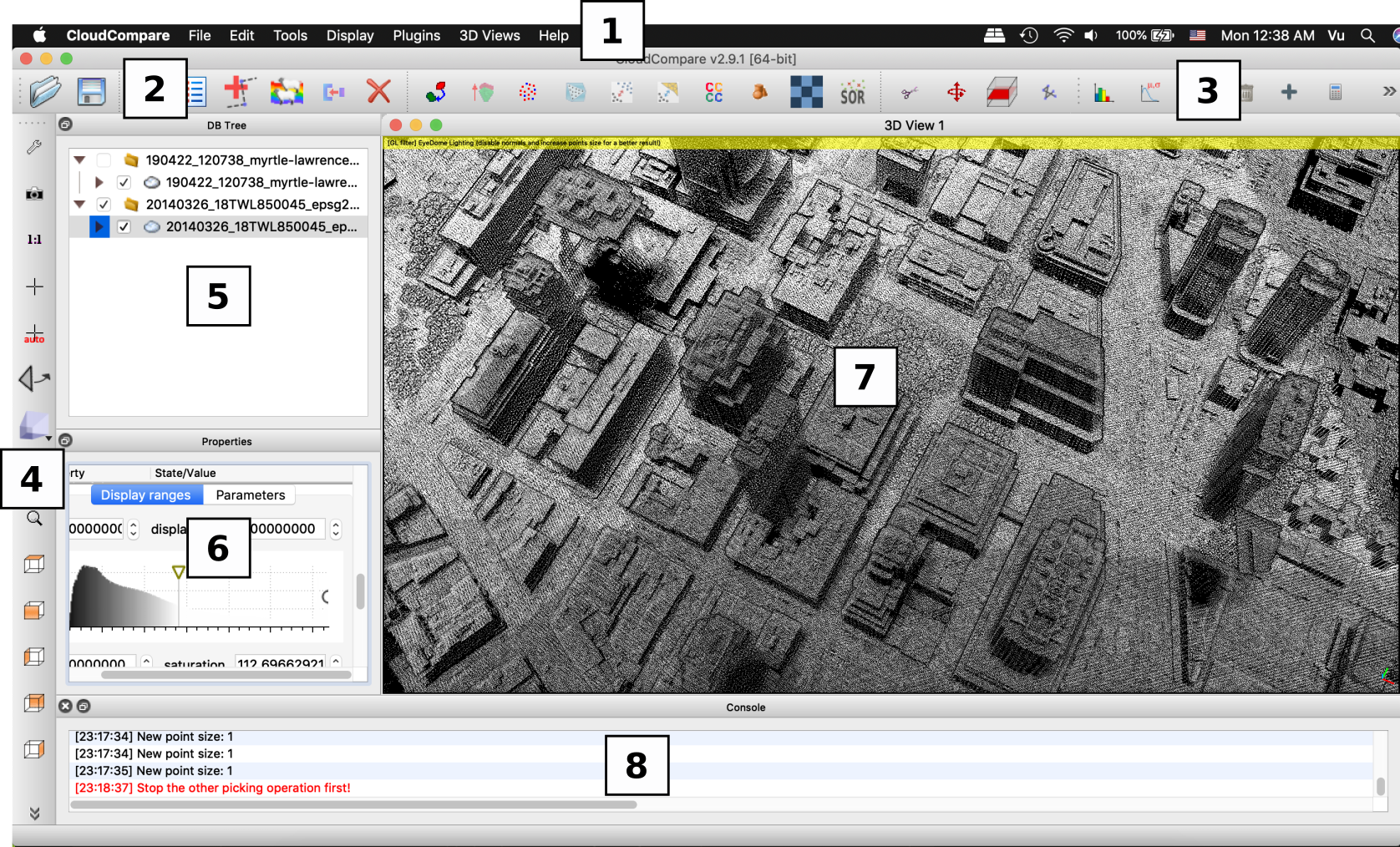This screenshot has height=847, width=1400.
Task: Click the SOR filter tool icon
Action: tap(852, 93)
